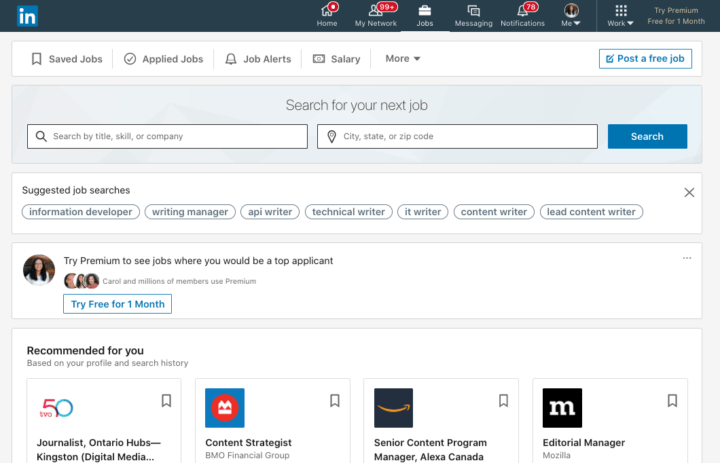Open the Work apps grid menu
The width and height of the screenshot is (720, 463).
point(620,15)
